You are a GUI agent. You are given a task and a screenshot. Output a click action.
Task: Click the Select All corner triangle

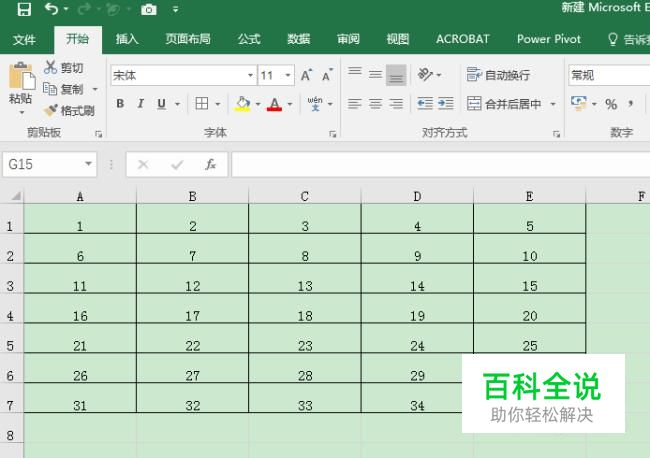coord(15,196)
